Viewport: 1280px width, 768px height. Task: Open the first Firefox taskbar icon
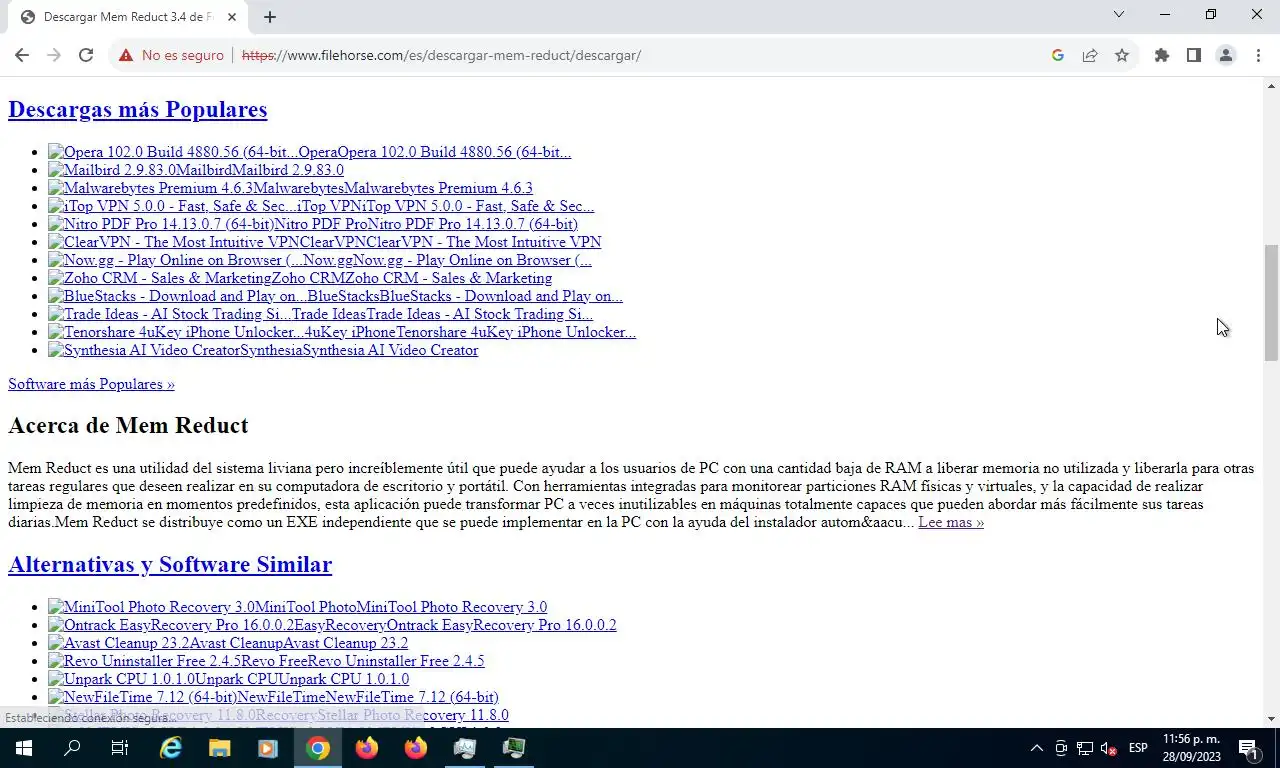pos(366,748)
